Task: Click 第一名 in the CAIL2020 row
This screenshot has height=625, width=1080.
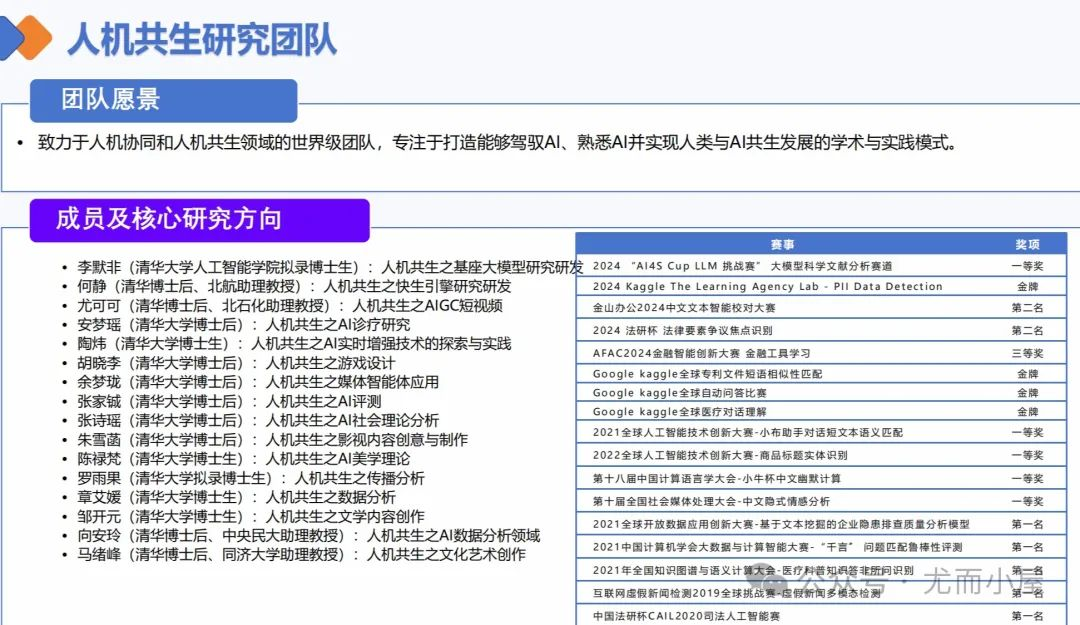Action: [x=1027, y=616]
